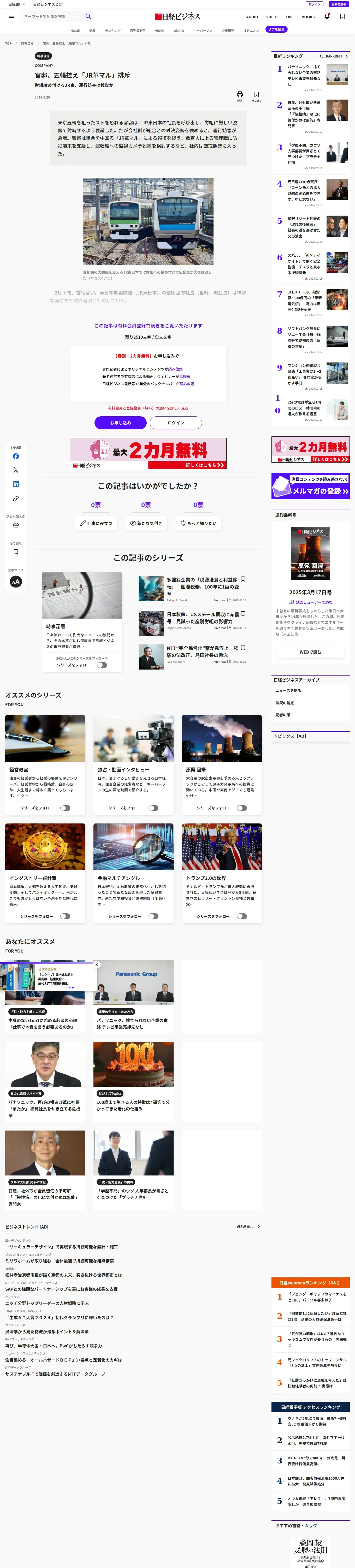Image resolution: width=355 pixels, height=1568 pixels.
Task: Click the 時事深層 breadcrumb
Action: tap(27, 43)
